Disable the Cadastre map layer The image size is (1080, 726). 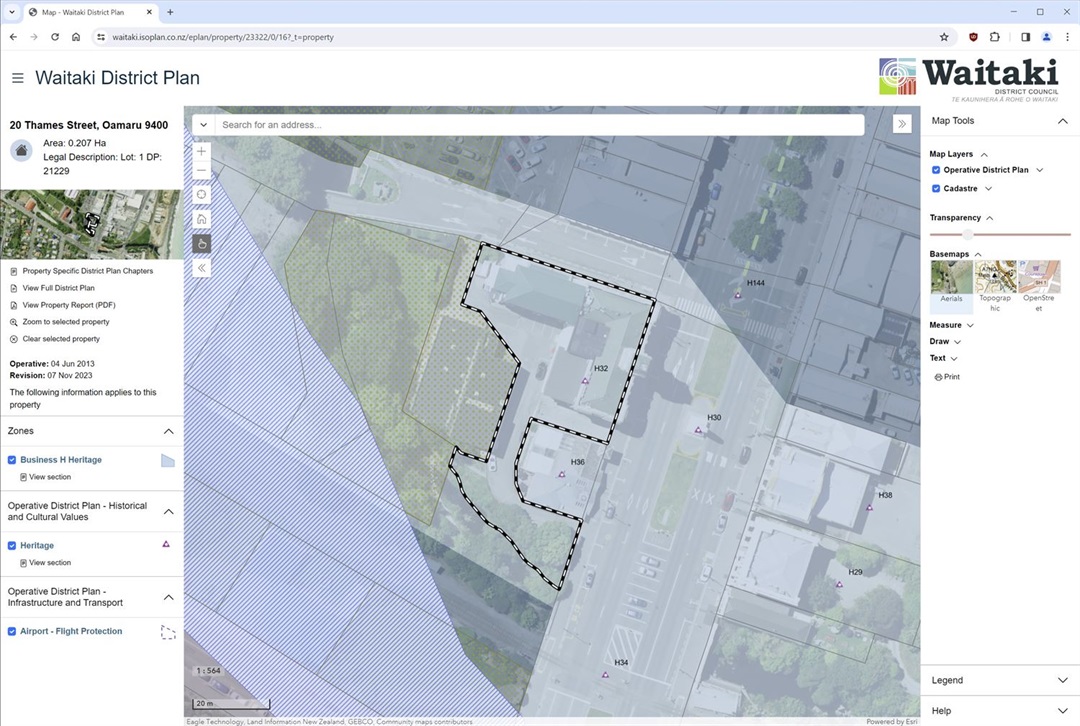click(x=936, y=188)
